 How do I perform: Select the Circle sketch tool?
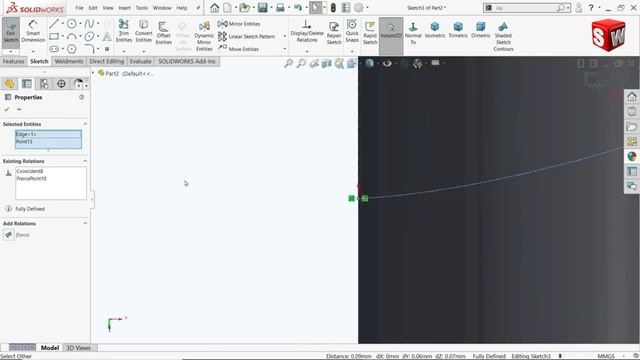[x=71, y=24]
